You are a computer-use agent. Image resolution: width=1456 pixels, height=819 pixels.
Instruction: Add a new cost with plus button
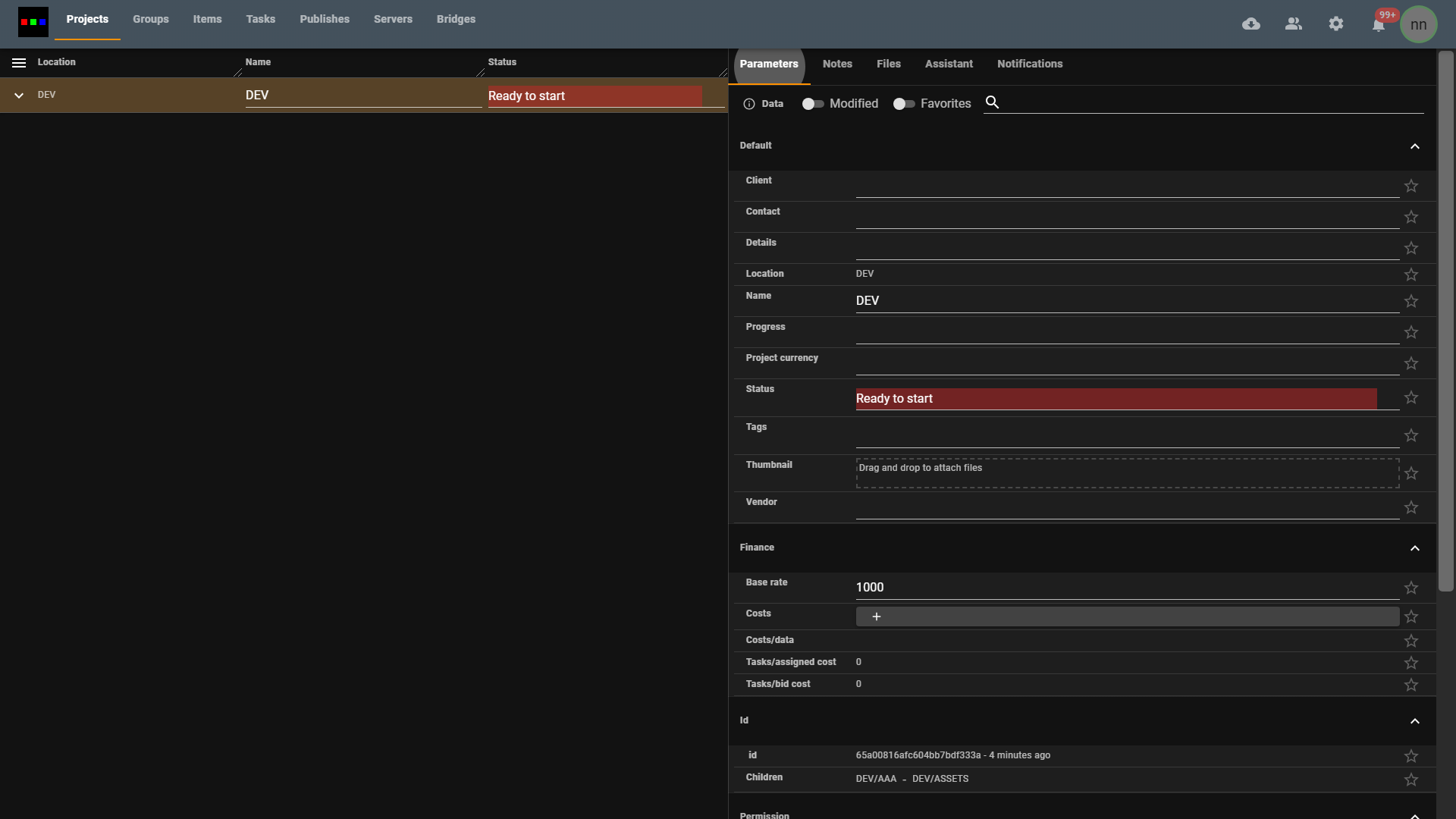(877, 617)
